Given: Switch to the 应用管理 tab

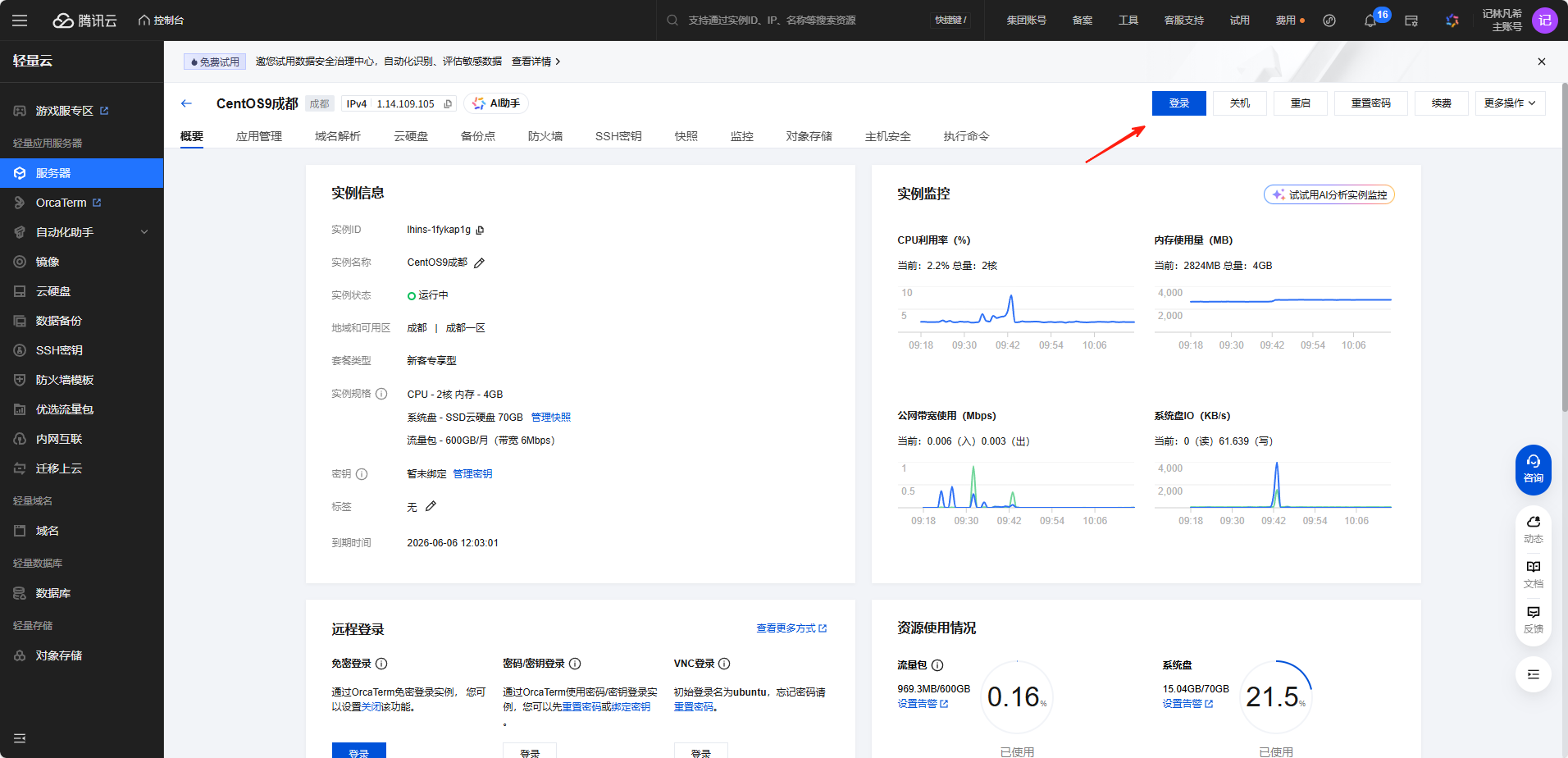Looking at the screenshot, I should tap(259, 136).
